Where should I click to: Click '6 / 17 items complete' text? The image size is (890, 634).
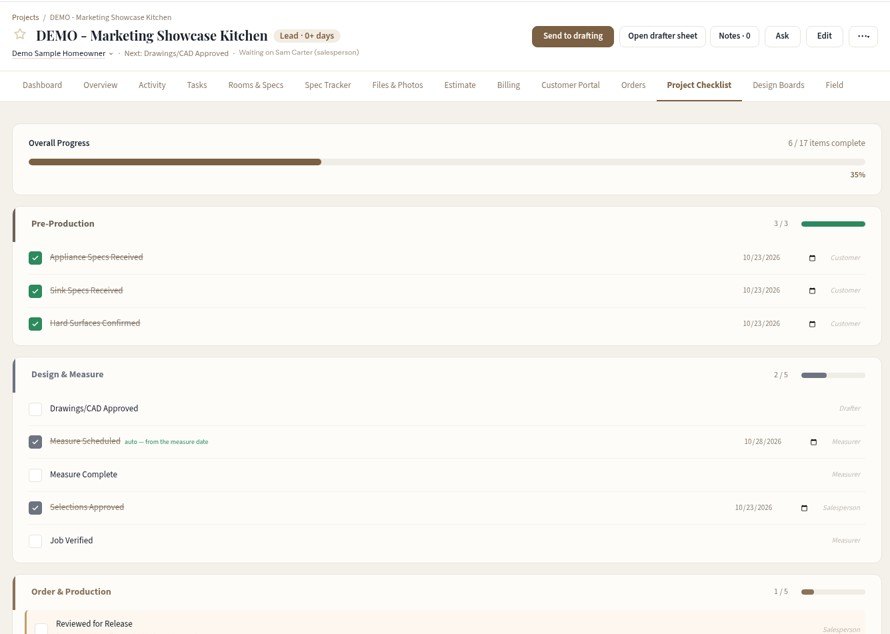[826, 143]
